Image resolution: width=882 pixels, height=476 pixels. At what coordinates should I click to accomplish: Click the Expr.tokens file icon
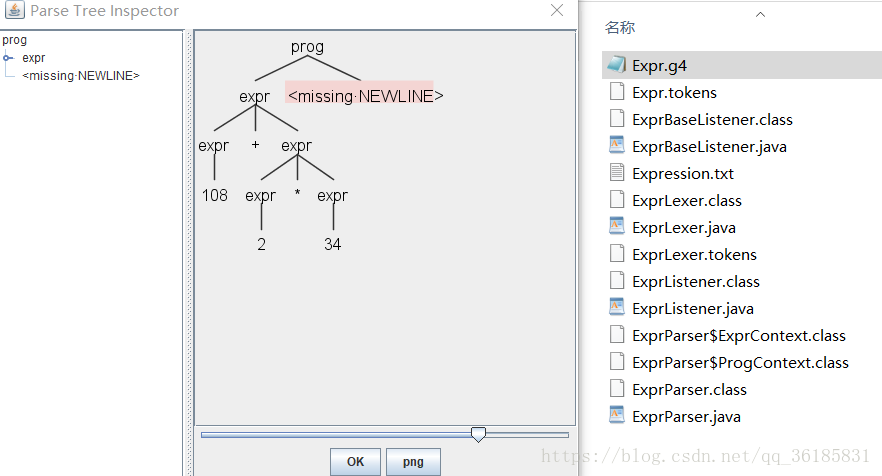click(x=617, y=92)
